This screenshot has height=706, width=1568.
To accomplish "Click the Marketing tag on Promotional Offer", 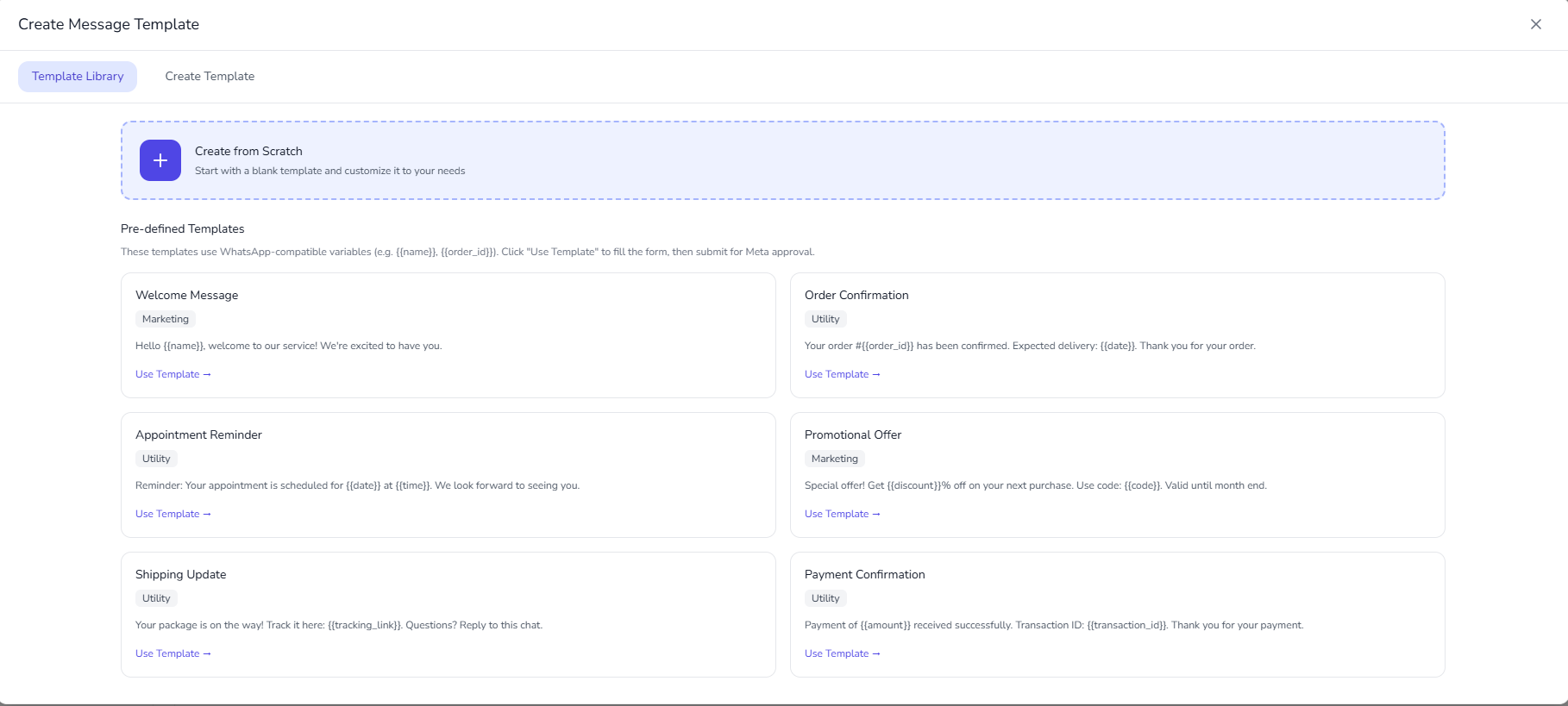I will click(x=834, y=459).
